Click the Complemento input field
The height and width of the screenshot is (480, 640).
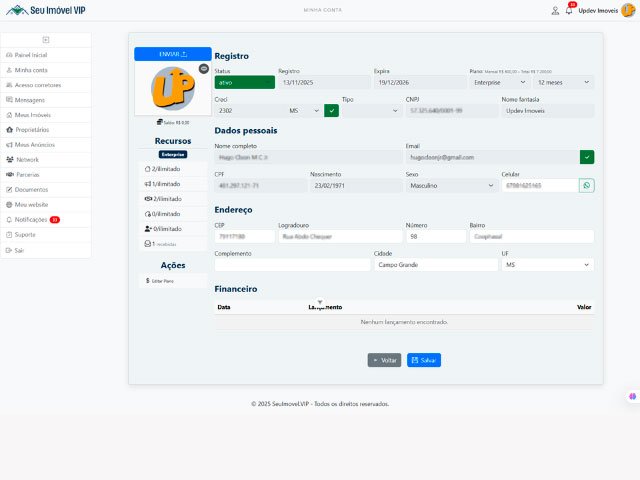292,265
